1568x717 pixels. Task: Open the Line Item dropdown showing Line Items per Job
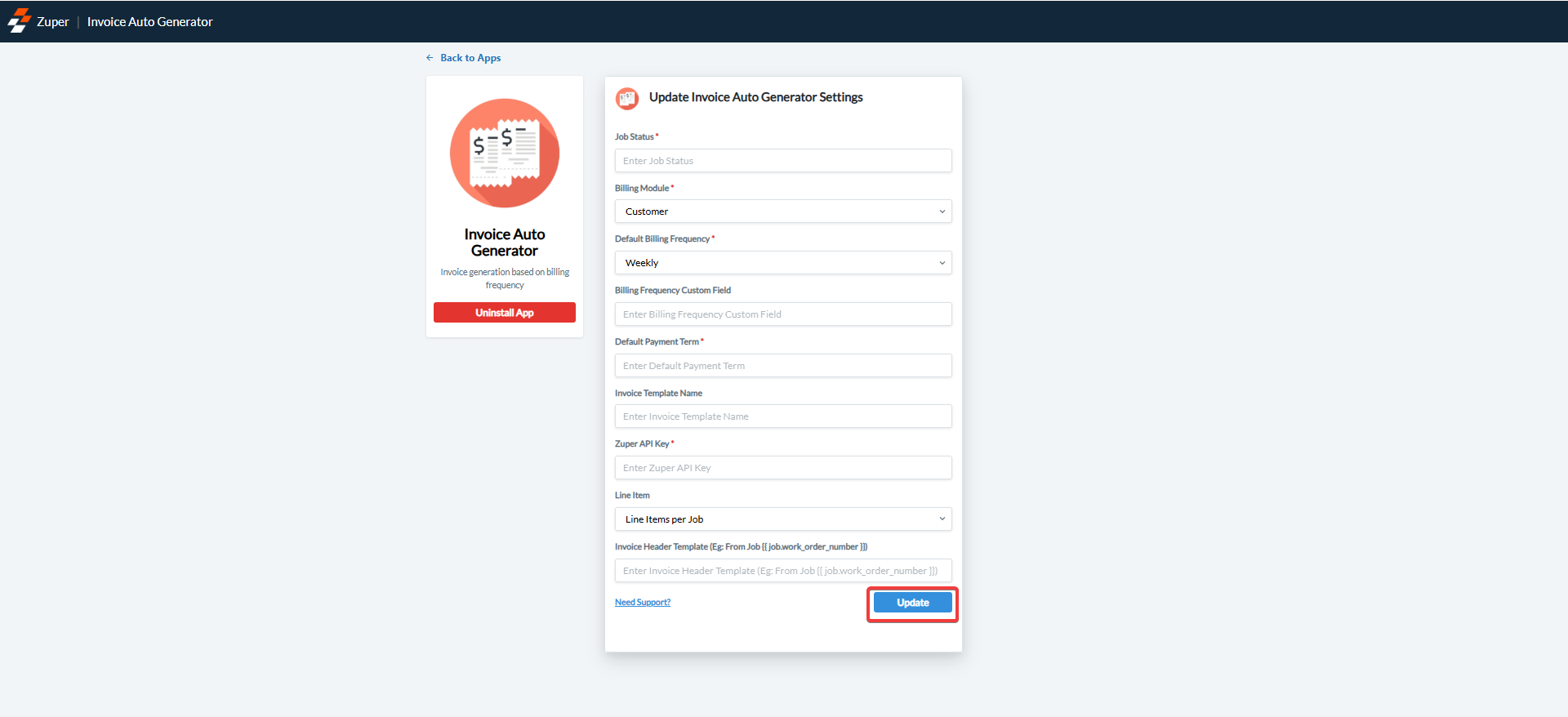pyautogui.click(x=783, y=519)
